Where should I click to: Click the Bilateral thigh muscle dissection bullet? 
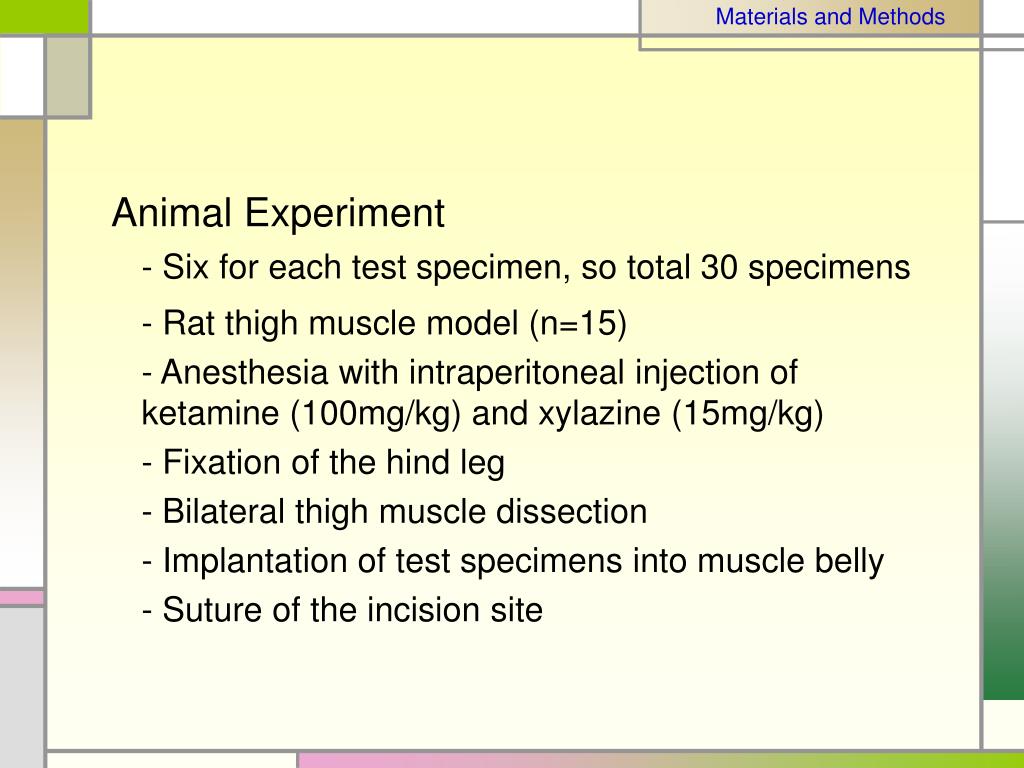394,511
